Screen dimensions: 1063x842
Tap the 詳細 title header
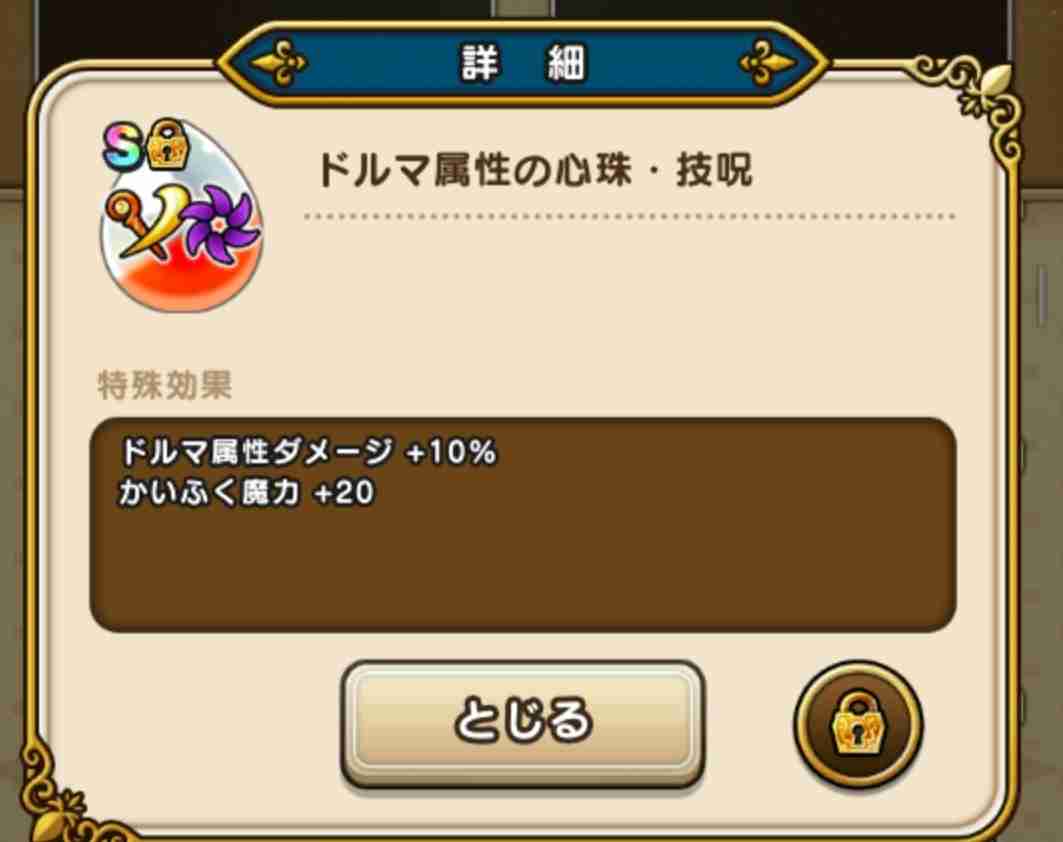pos(523,63)
